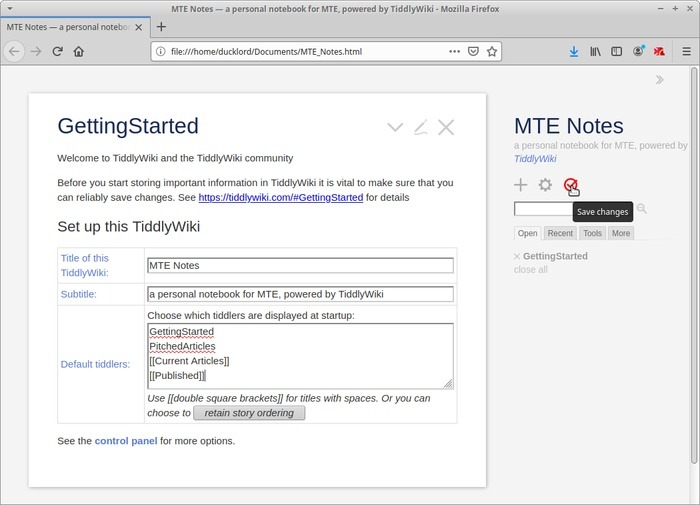This screenshot has height=505, width=700.
Task: Close the GettingStarted tiddler with X icon
Action: pyautogui.click(x=446, y=127)
